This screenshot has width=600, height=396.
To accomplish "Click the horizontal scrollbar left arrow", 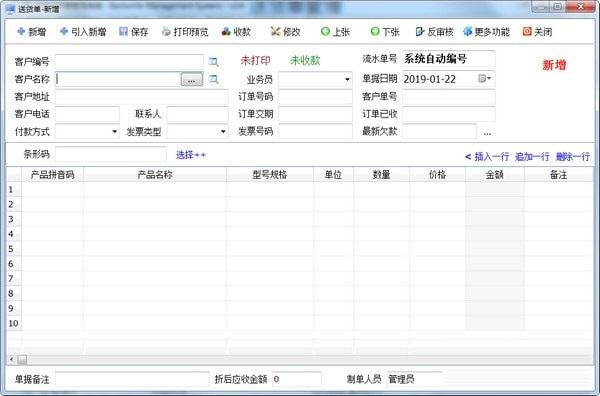I will coord(11,359).
